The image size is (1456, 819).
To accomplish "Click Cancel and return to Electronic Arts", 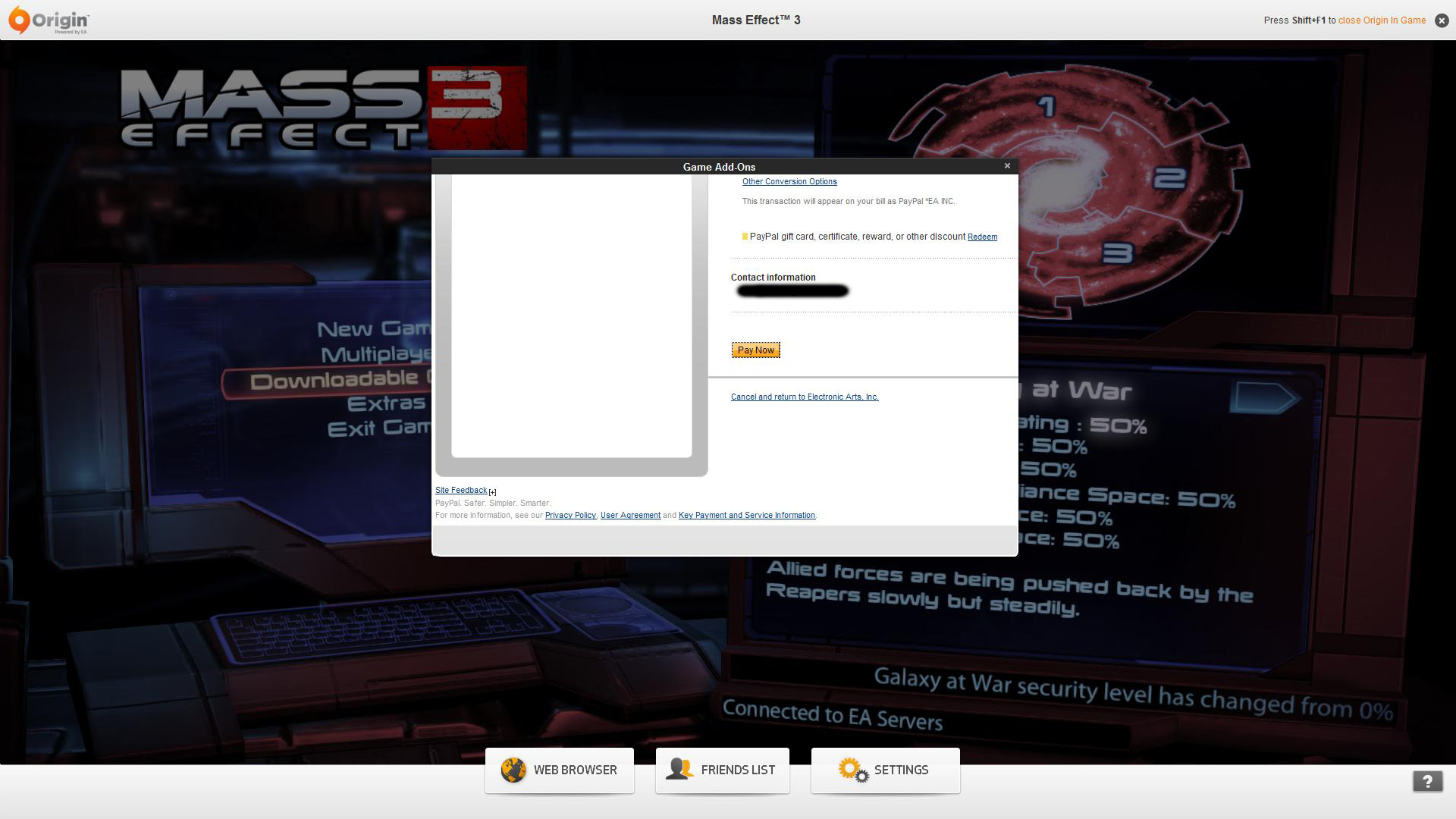I will pyautogui.click(x=805, y=397).
